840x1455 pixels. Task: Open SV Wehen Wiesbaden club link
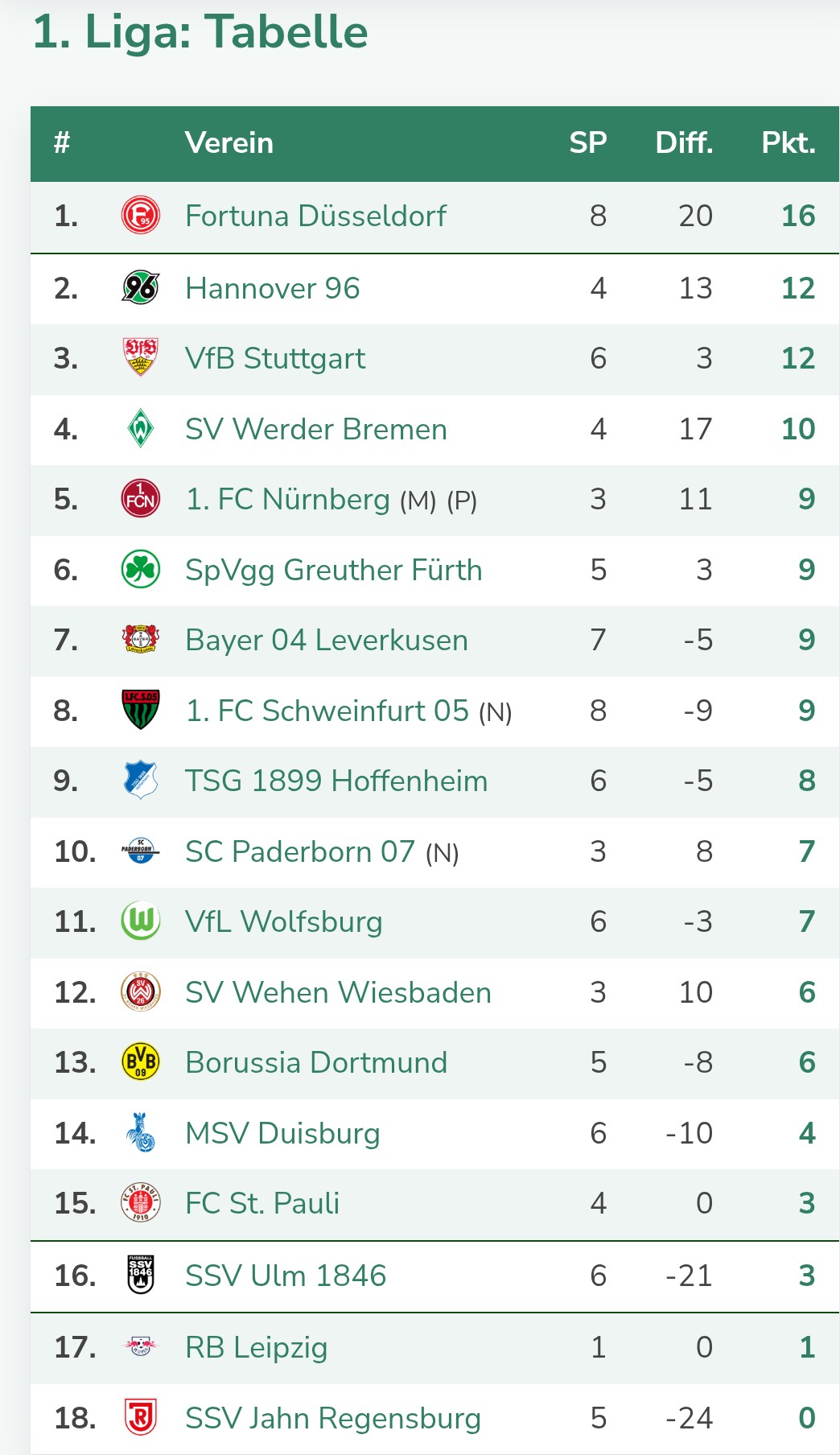[338, 992]
